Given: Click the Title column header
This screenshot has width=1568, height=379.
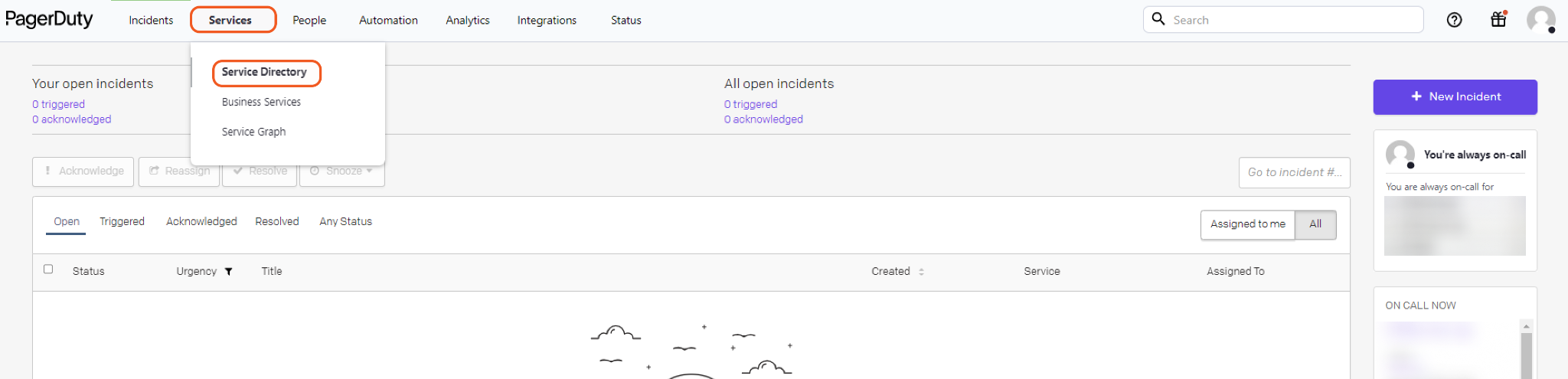Looking at the screenshot, I should [272, 271].
